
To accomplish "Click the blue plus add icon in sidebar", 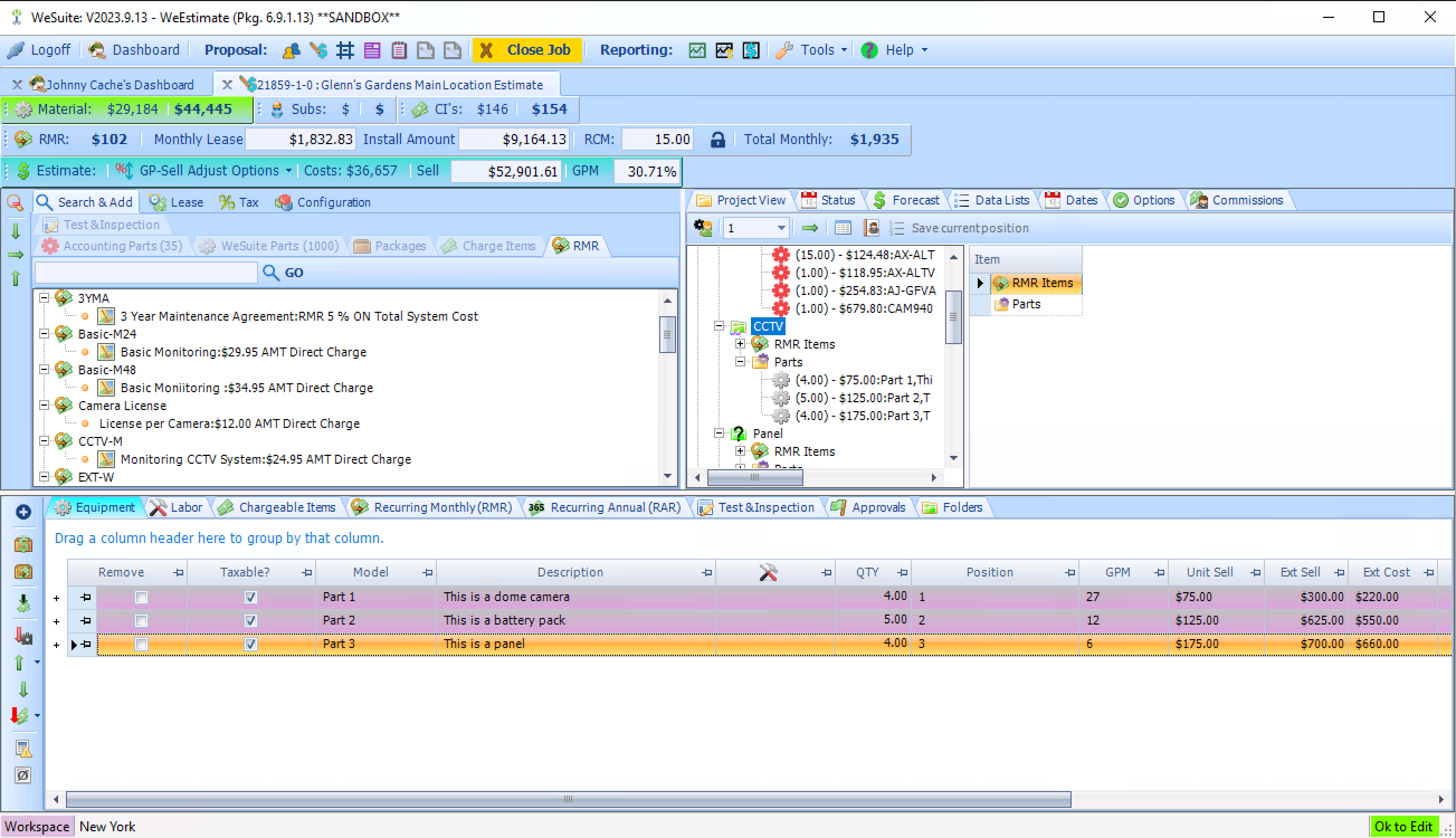I will coord(23,512).
